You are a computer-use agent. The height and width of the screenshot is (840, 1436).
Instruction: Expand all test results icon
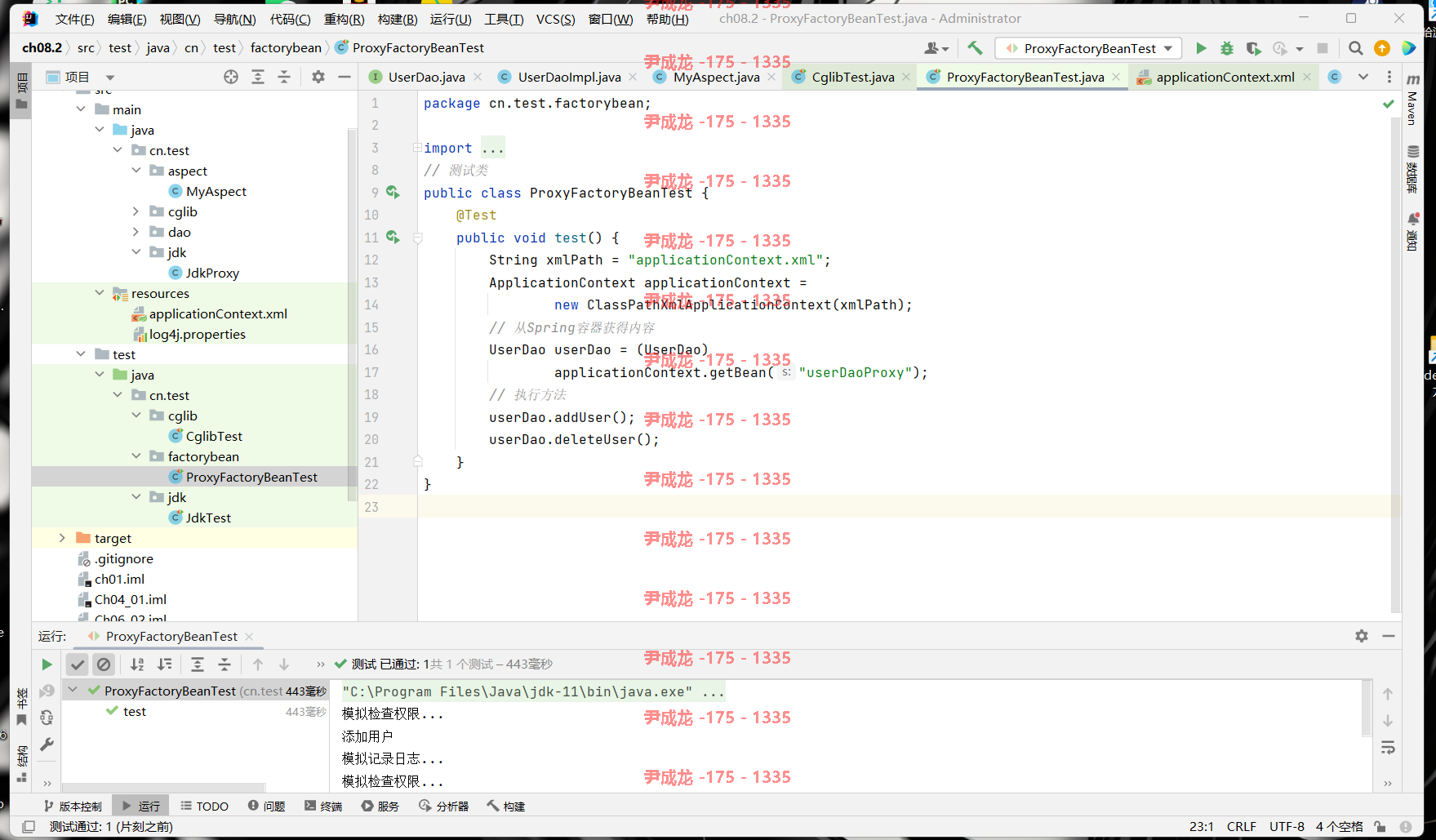point(198,664)
